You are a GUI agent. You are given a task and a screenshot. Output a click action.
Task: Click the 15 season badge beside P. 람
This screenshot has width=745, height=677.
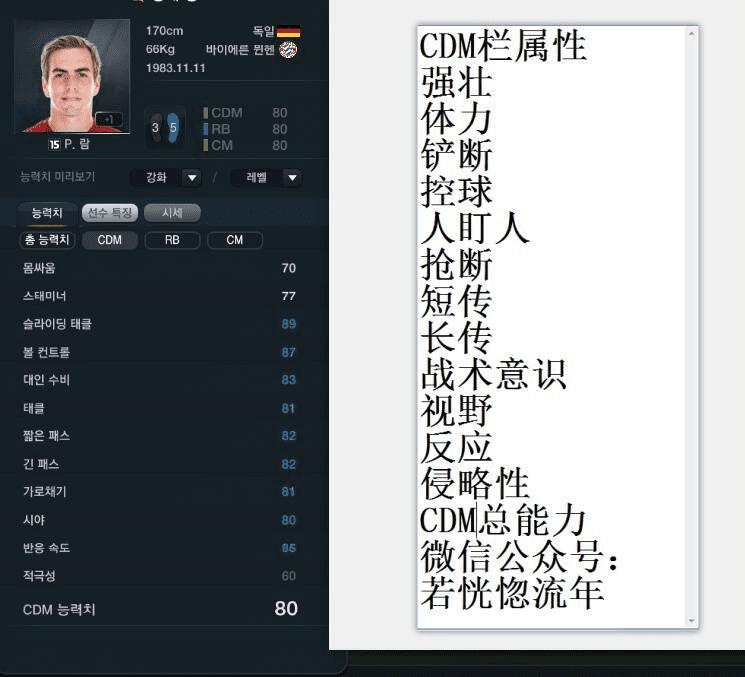pyautogui.click(x=54, y=144)
